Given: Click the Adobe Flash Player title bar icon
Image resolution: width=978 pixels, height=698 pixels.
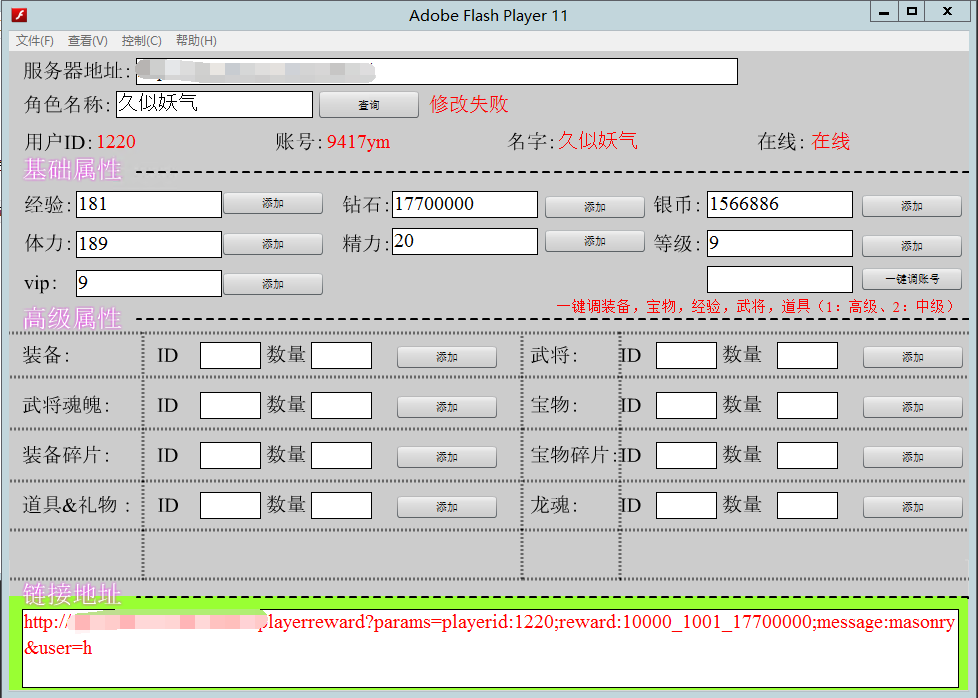Looking at the screenshot, I should pos(18,15).
